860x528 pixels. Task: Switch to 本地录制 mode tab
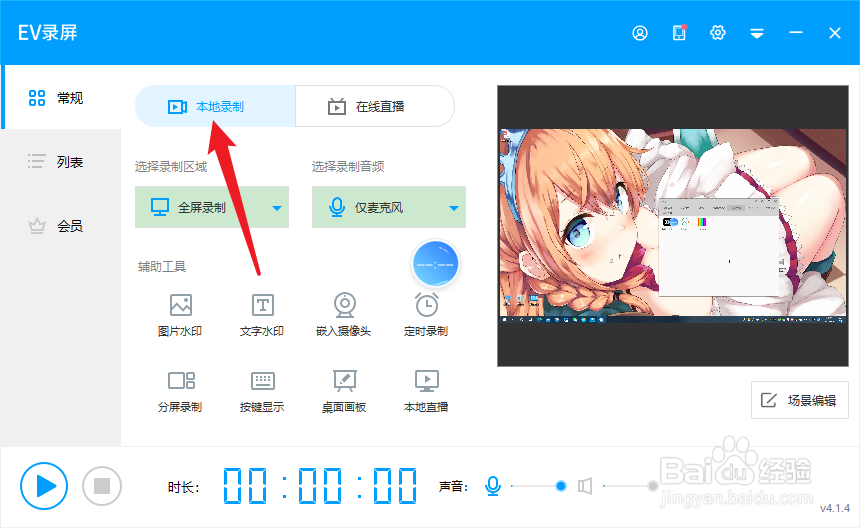215,106
